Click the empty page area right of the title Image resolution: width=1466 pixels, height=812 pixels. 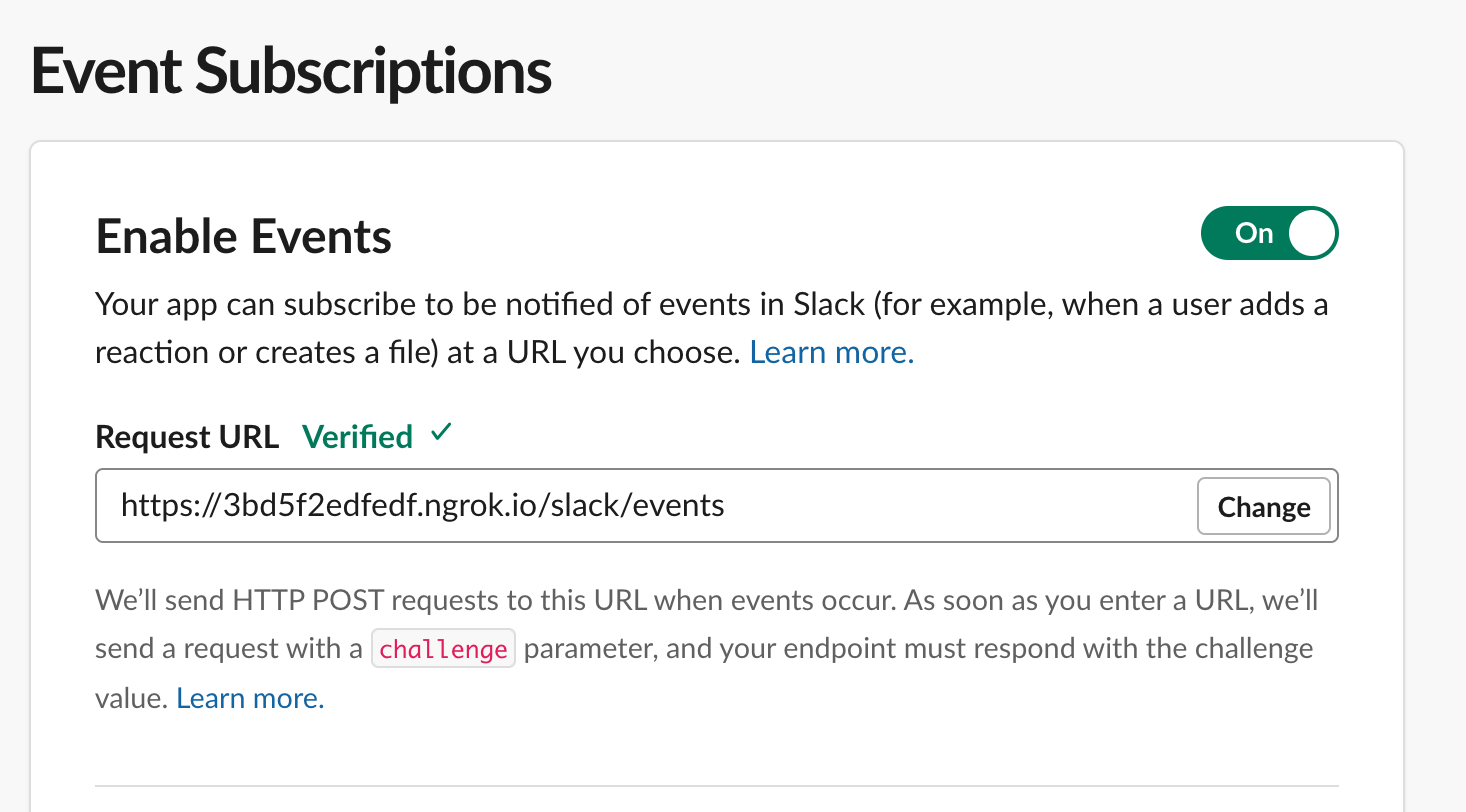[1000, 72]
